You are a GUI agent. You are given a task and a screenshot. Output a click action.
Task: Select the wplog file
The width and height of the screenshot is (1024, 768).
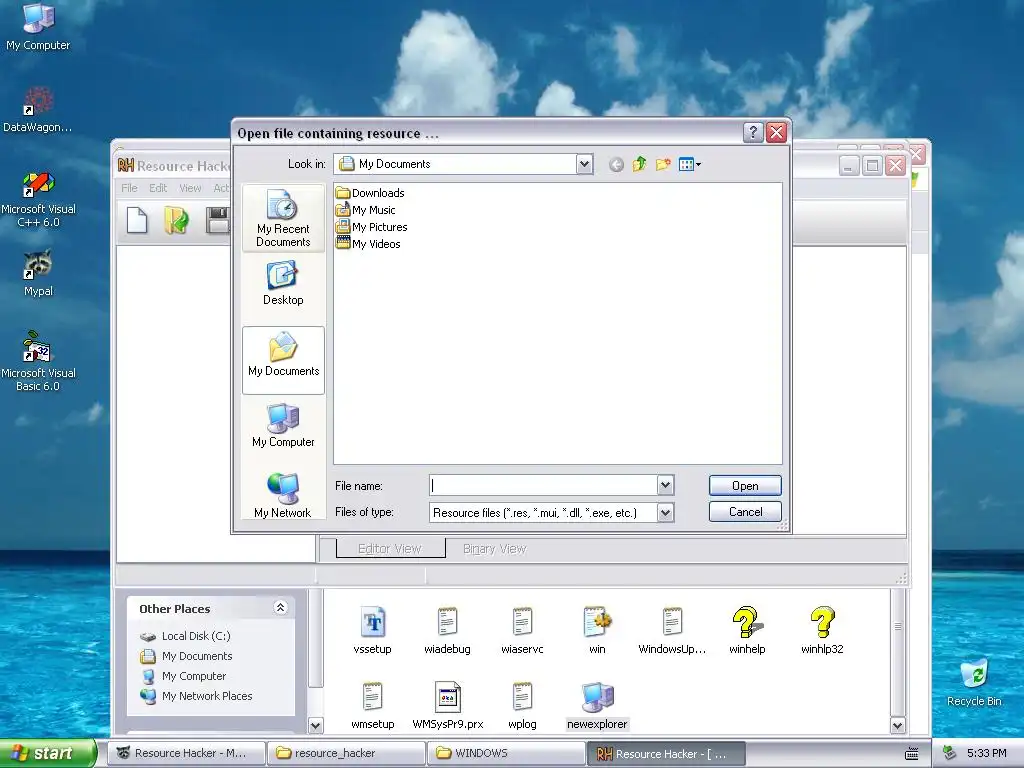point(522,705)
